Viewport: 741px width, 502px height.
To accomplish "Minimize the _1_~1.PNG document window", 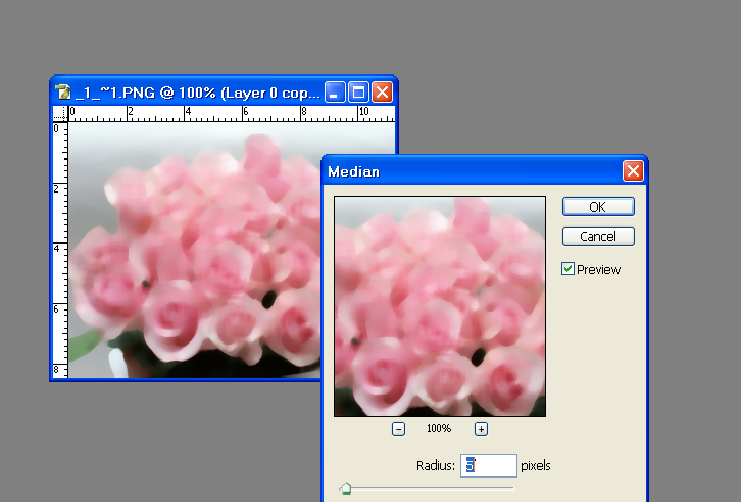I will point(335,92).
